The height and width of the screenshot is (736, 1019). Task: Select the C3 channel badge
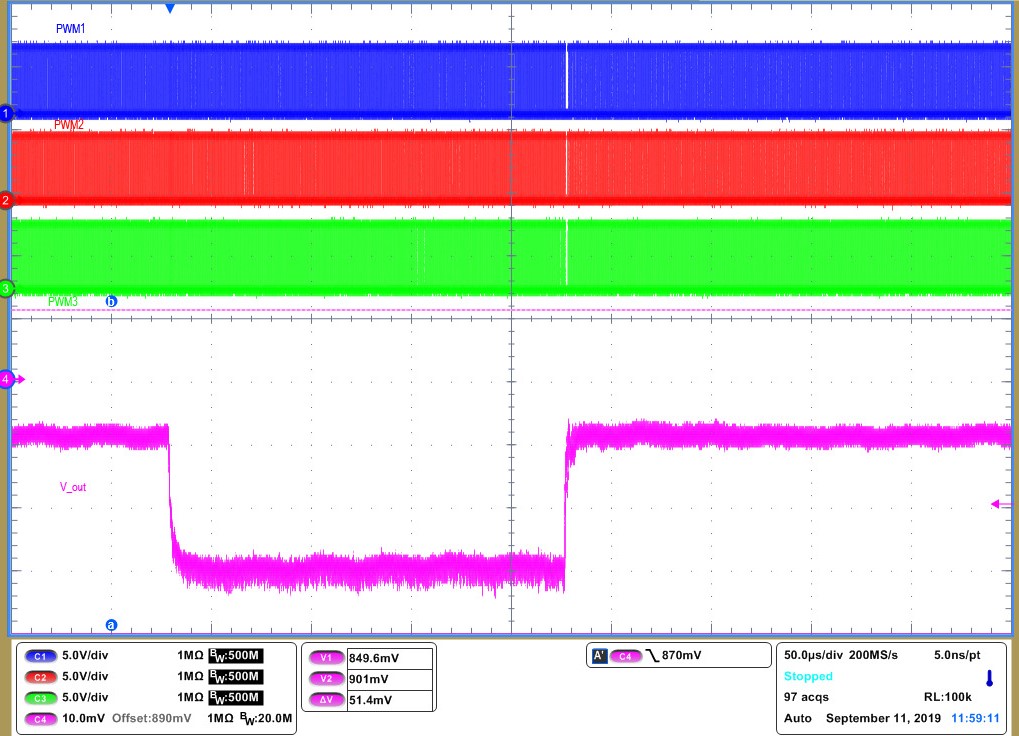[41, 698]
